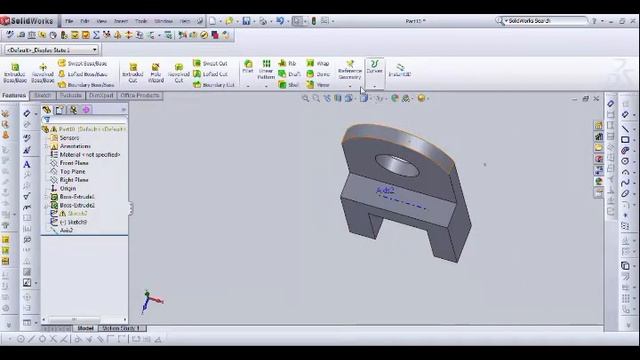Switch to the Office Products tab

(140, 96)
